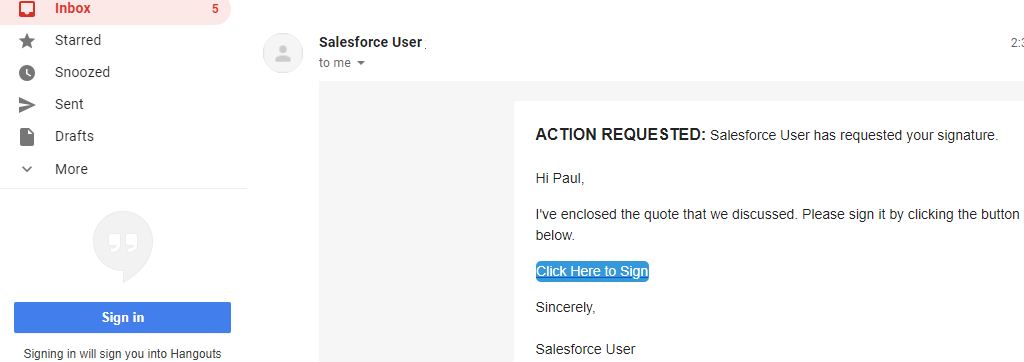Open the Drafts folder
This screenshot has width=1024, height=362.
click(74, 137)
